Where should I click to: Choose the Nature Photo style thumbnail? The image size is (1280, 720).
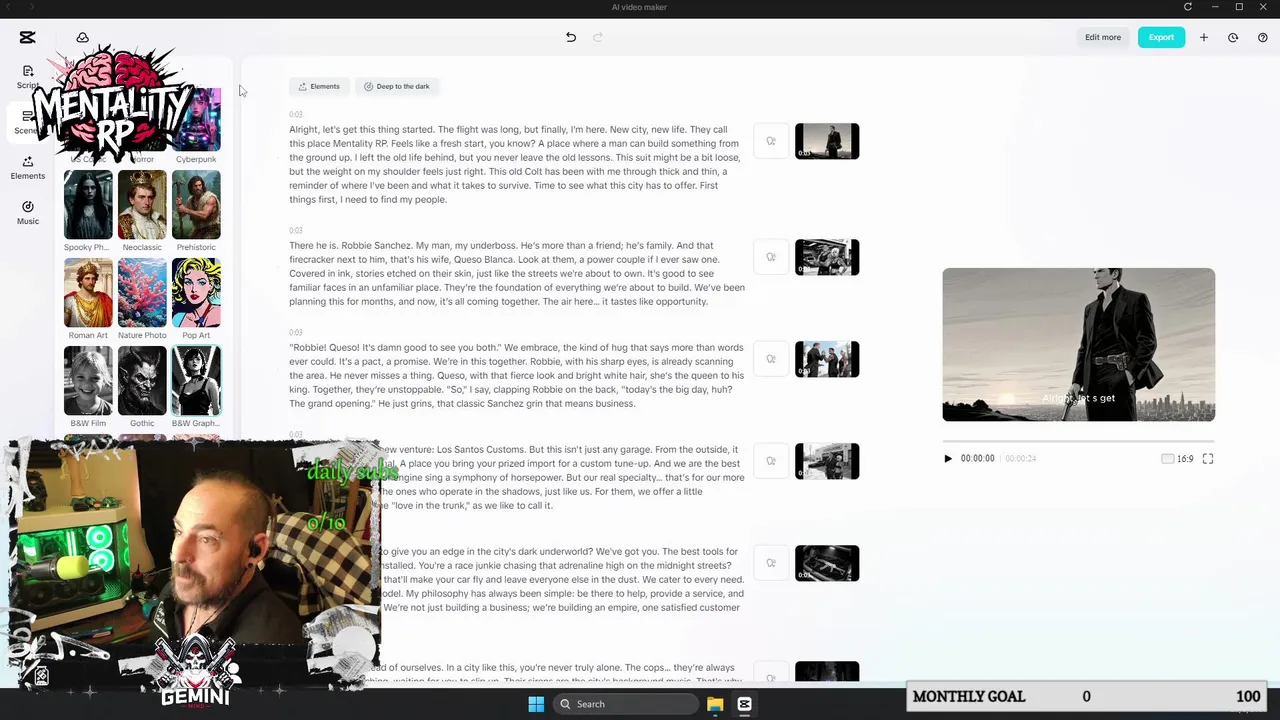[142, 293]
